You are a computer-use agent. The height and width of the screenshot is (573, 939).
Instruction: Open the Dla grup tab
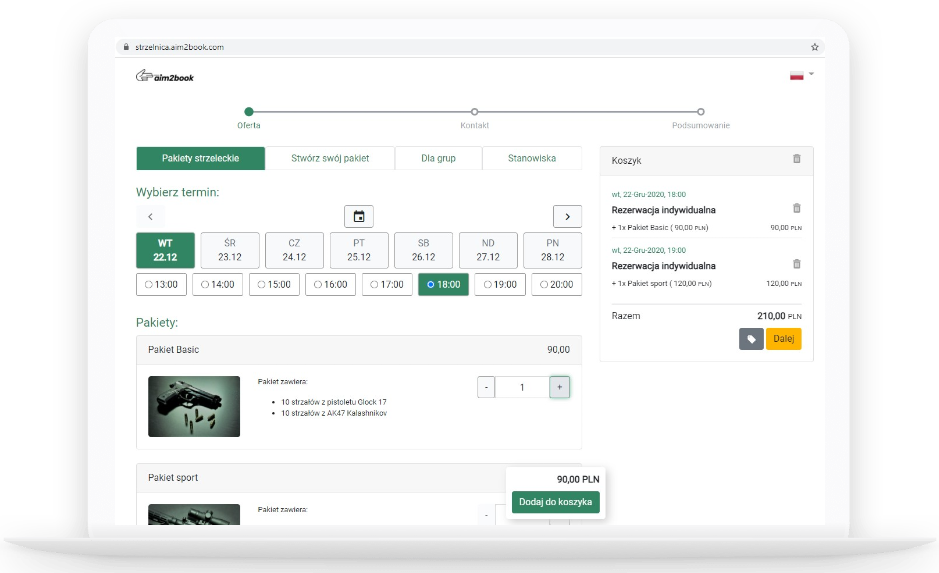coord(438,158)
